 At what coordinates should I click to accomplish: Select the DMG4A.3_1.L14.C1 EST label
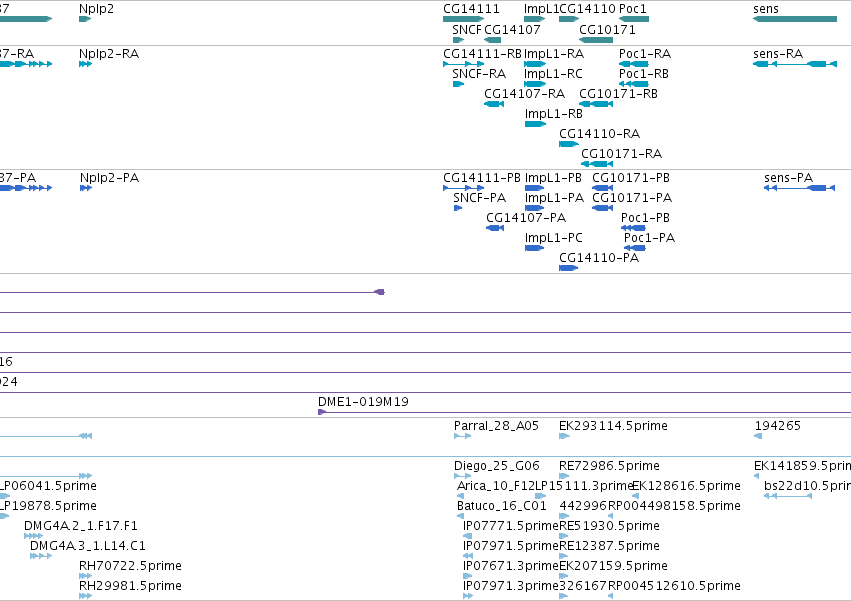coord(88,546)
